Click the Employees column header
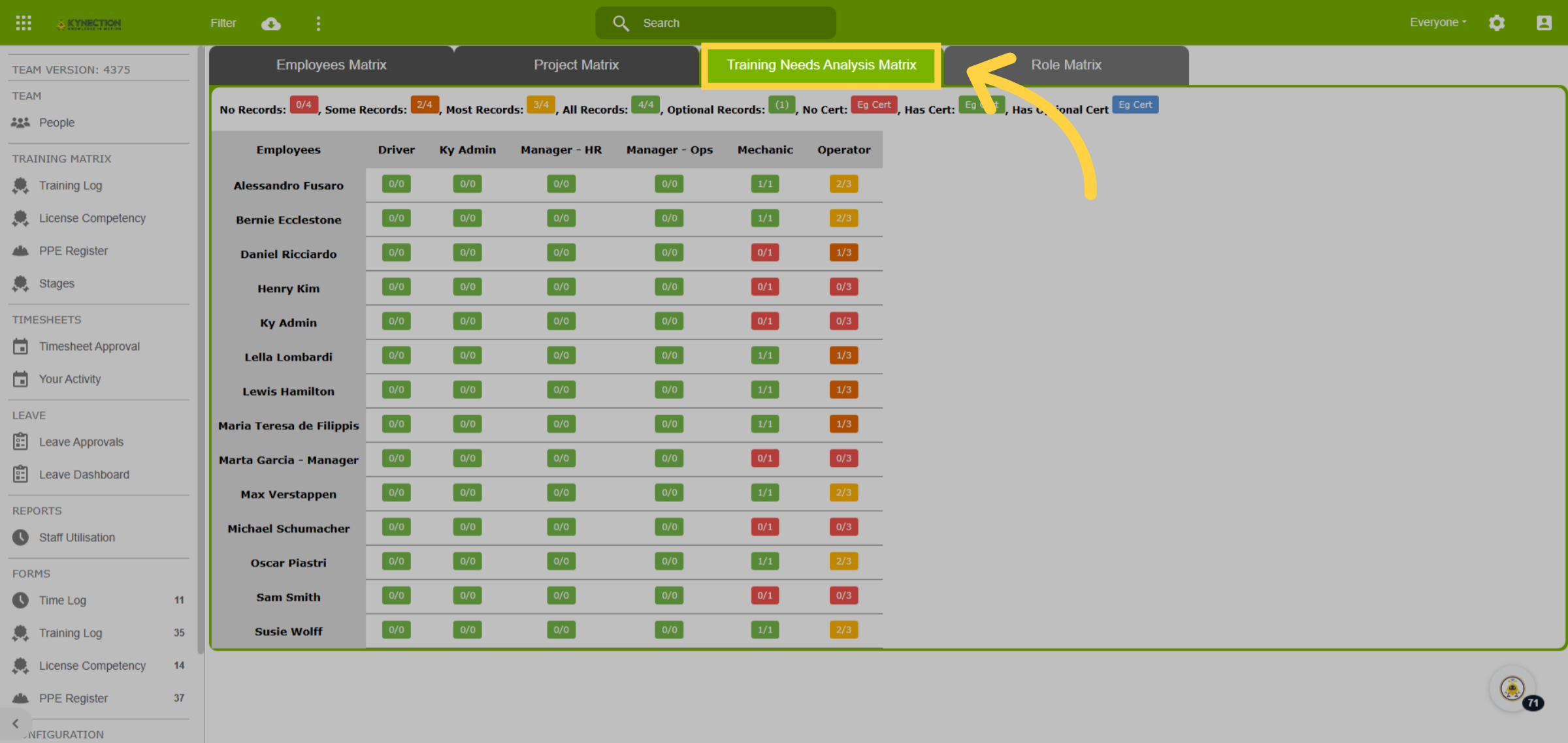Screen dimensions: 1568x743 (288, 150)
